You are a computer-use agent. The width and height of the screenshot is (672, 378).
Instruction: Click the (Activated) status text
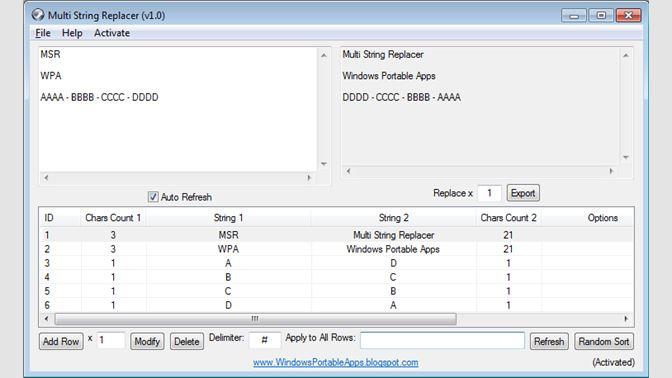tap(613, 363)
